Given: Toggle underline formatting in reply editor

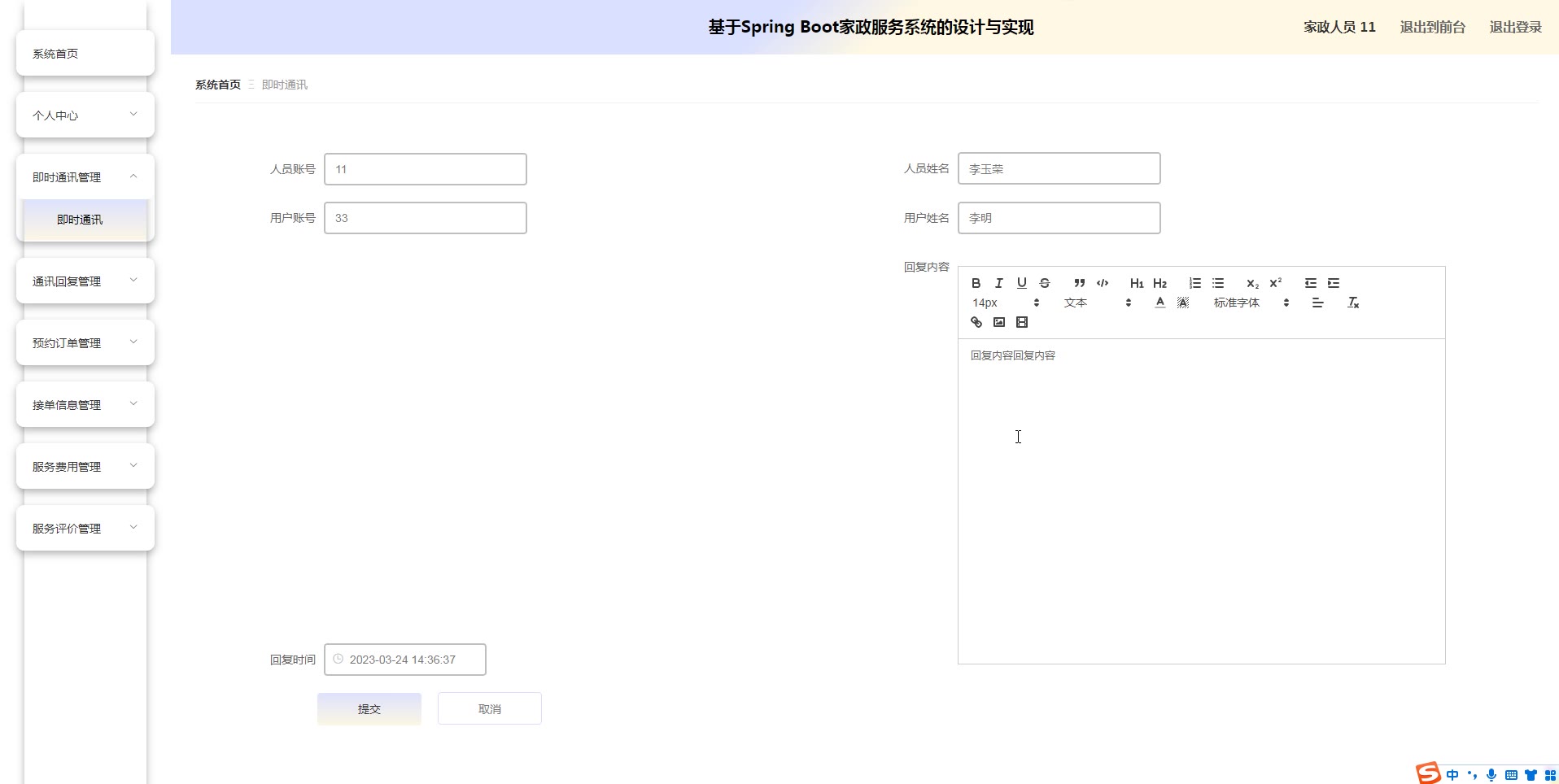Looking at the screenshot, I should [1021, 283].
